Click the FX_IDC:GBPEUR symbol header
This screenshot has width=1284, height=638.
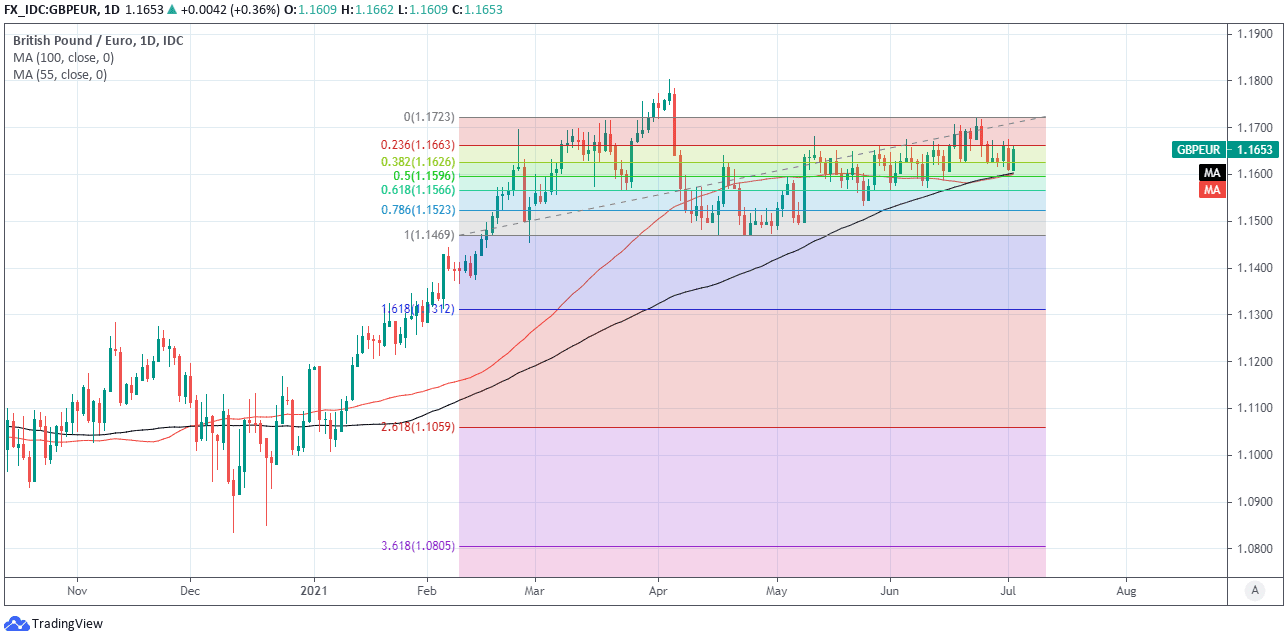pos(53,10)
